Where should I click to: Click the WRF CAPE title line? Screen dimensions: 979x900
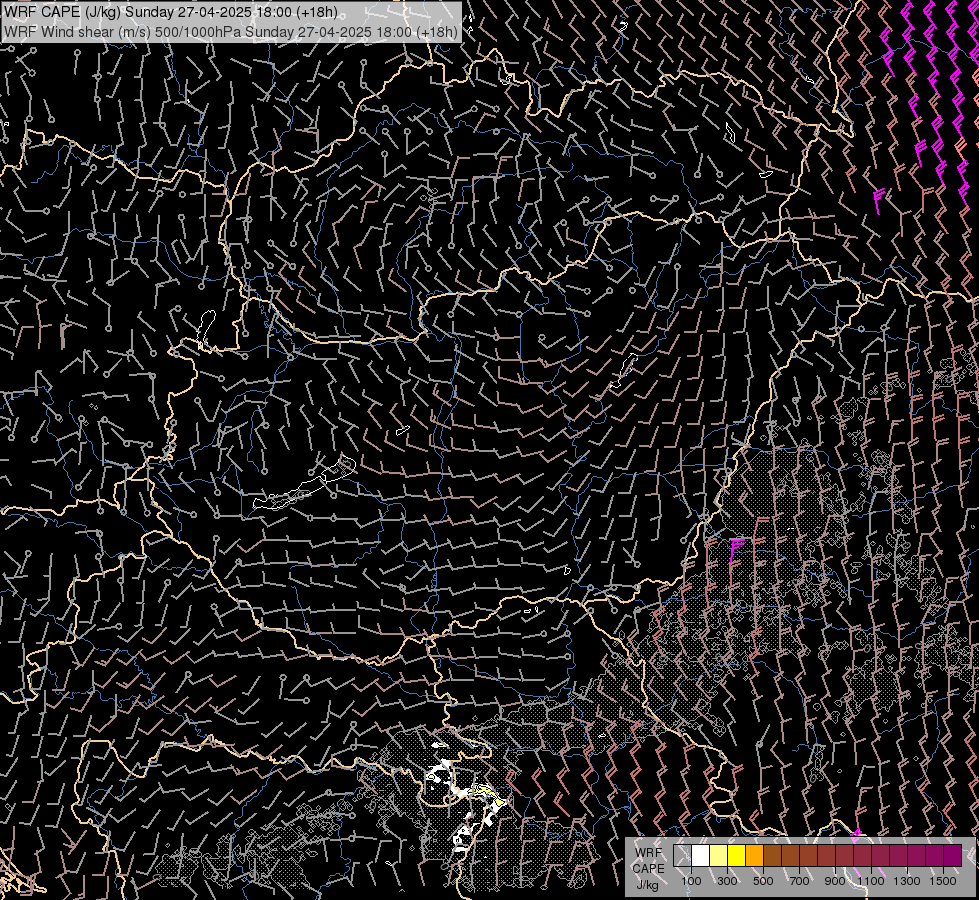(x=171, y=12)
